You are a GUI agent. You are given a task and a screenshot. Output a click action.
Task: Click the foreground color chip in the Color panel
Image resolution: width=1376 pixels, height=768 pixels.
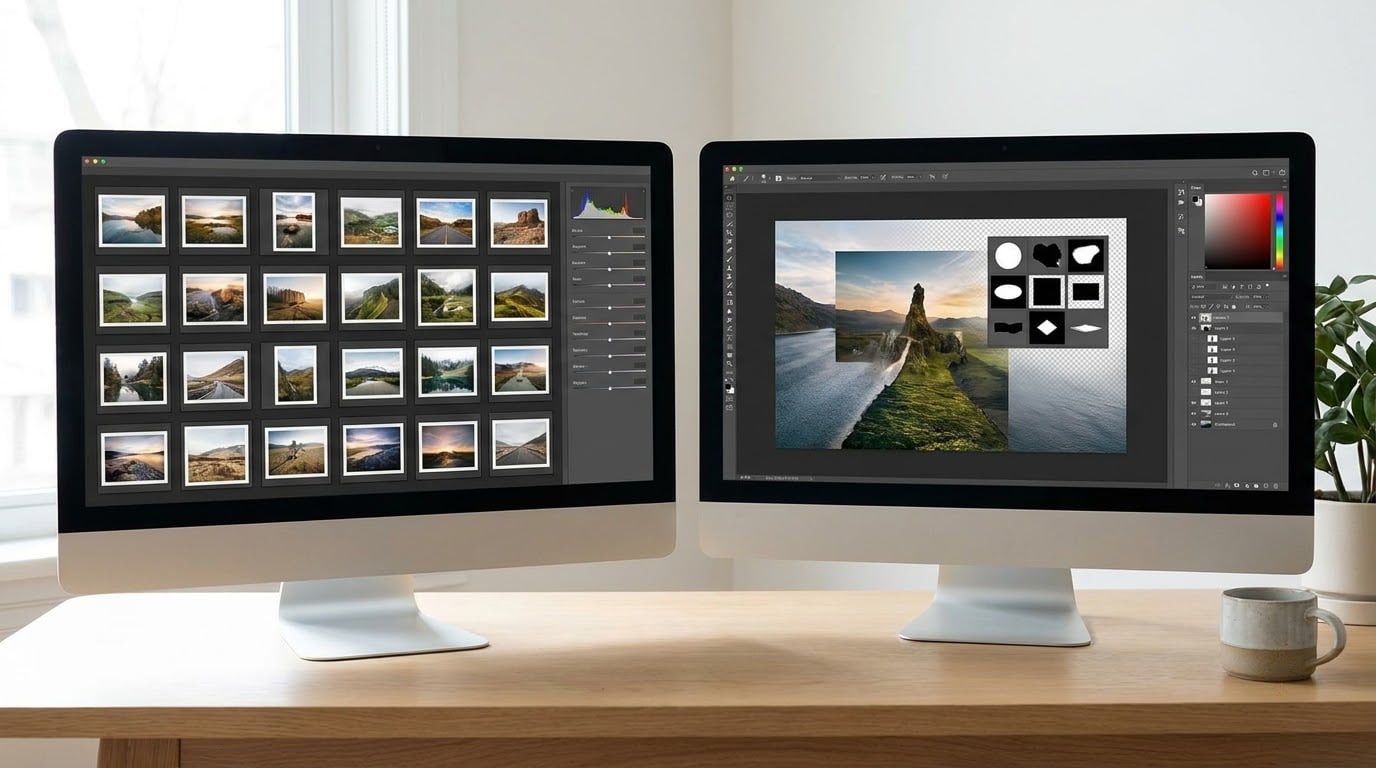pos(1194,199)
